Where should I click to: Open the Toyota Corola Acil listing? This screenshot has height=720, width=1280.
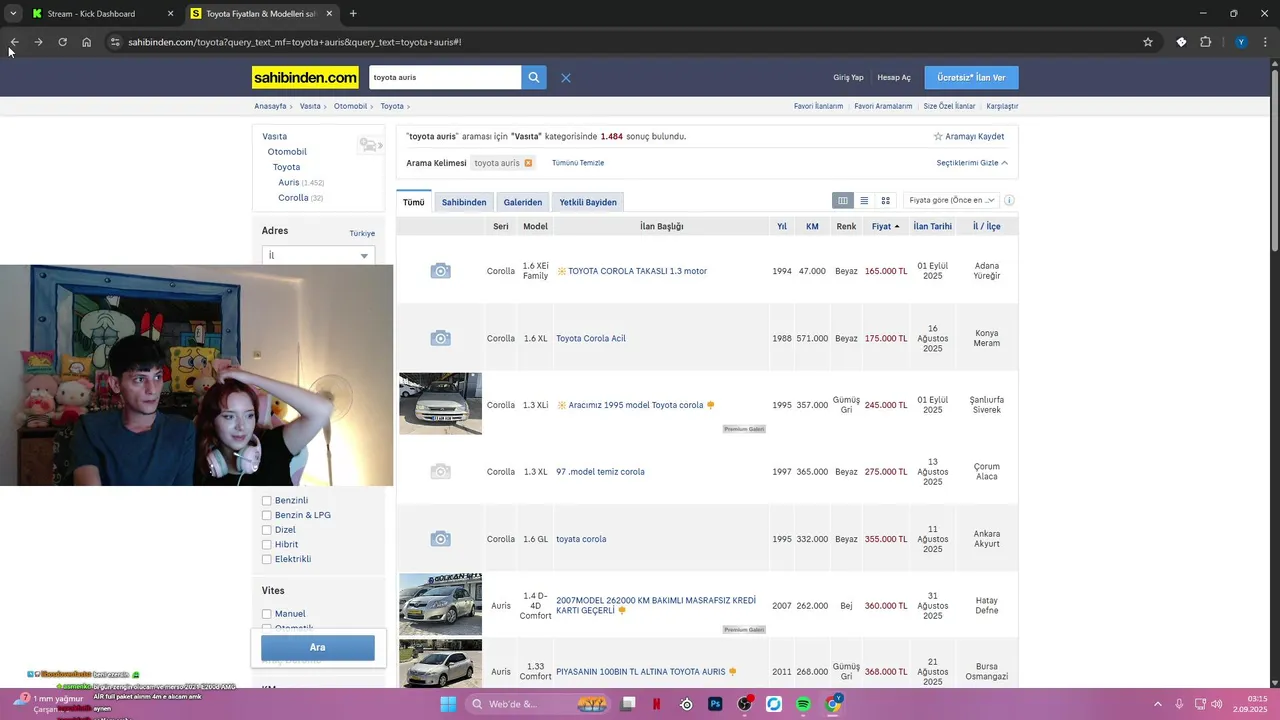591,338
